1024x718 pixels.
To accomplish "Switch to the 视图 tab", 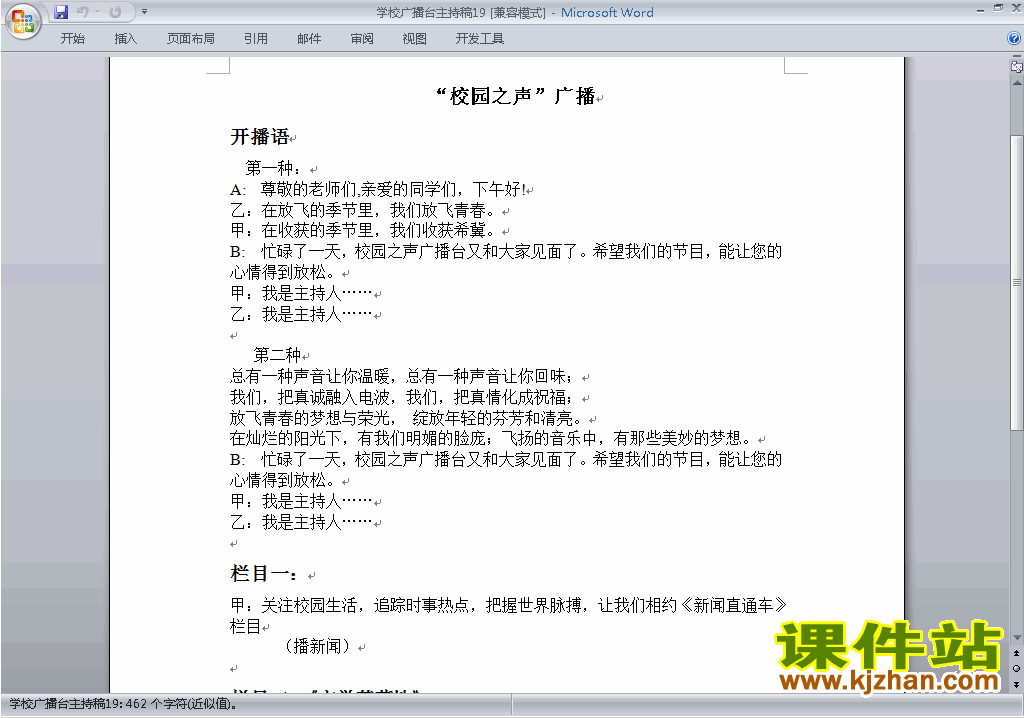I will [x=415, y=39].
